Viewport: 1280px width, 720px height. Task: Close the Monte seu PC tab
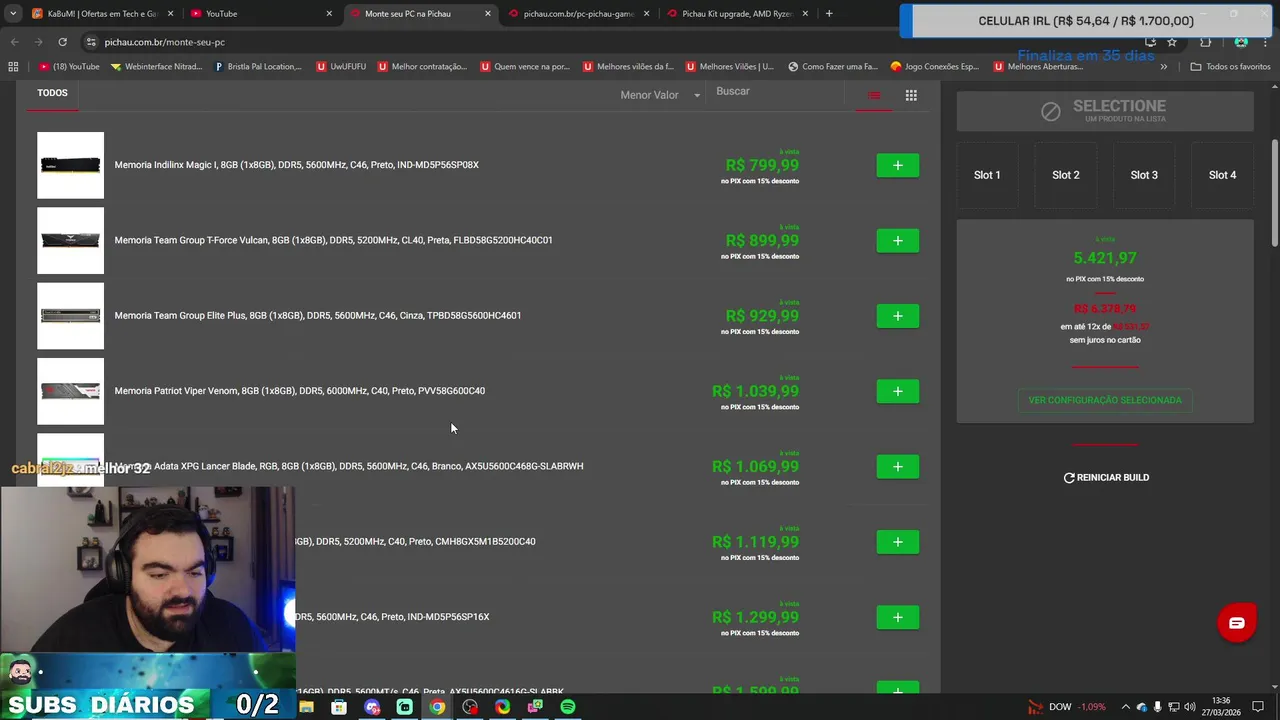tap(488, 14)
